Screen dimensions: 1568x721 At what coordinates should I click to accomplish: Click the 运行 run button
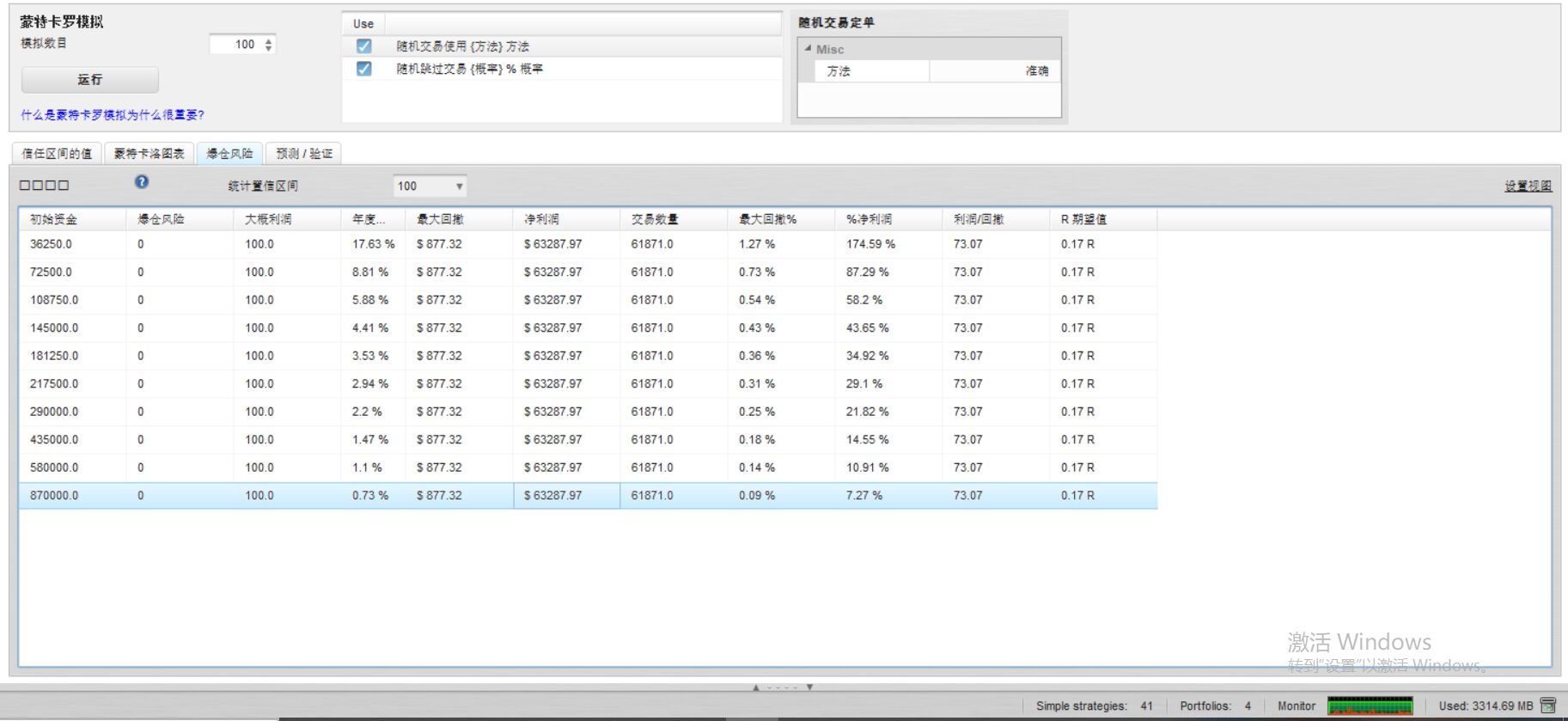coord(90,80)
